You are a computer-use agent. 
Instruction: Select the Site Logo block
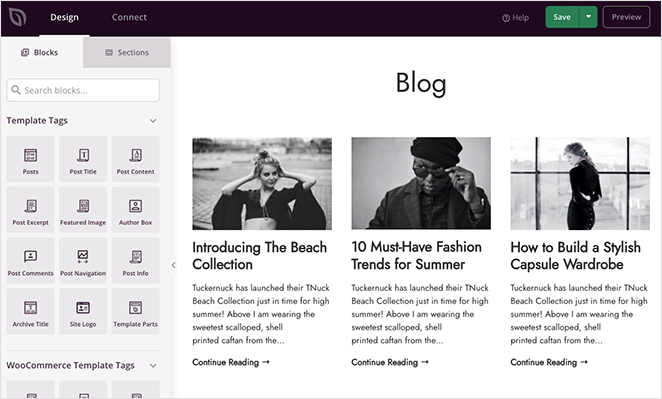coord(83,311)
